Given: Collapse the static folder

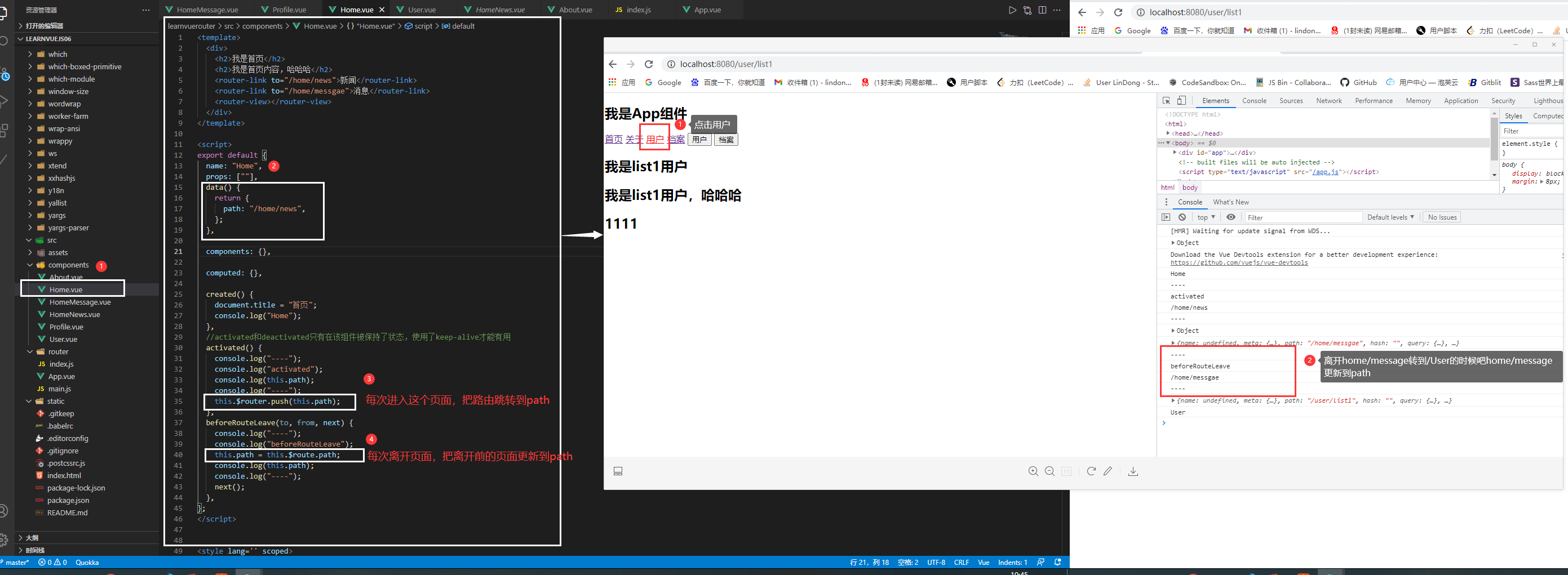Looking at the screenshot, I should click(x=86, y=402).
